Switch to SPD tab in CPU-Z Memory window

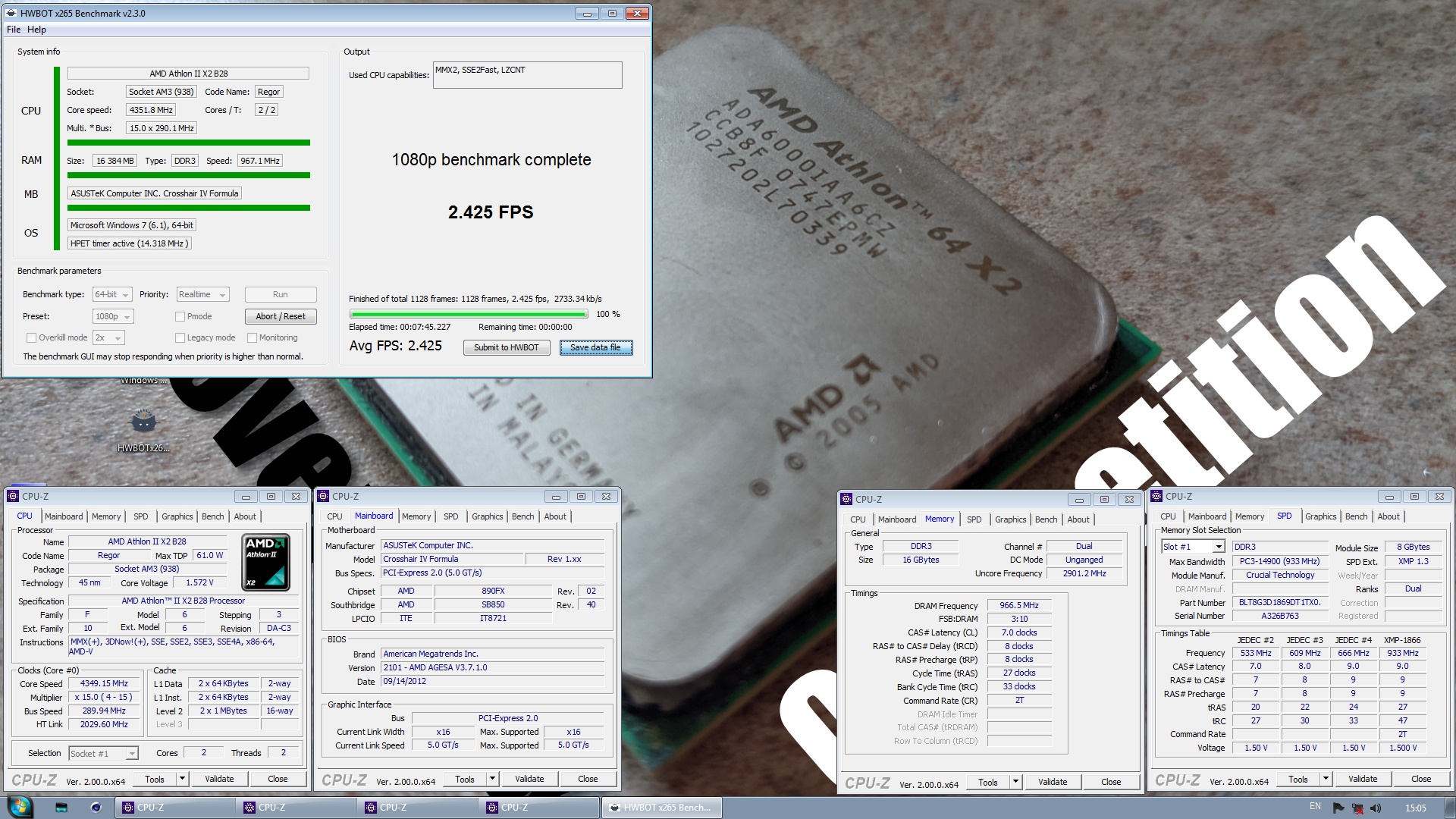tap(974, 519)
